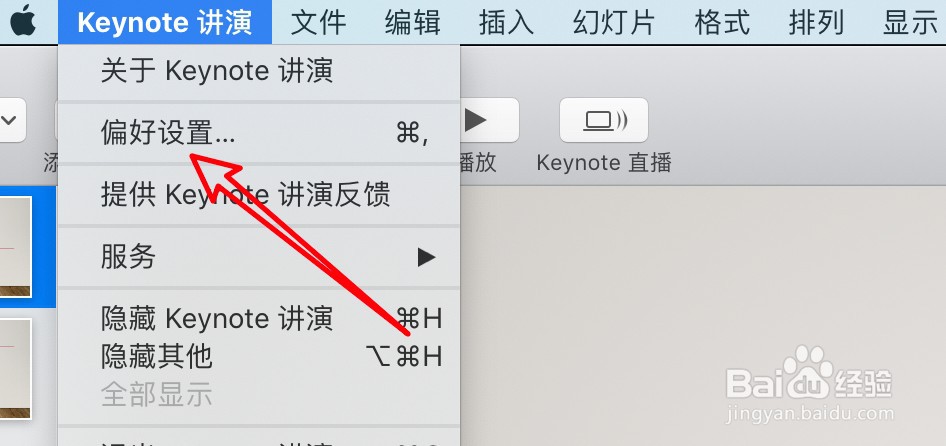Expand the Services submenu arrow

click(x=427, y=257)
